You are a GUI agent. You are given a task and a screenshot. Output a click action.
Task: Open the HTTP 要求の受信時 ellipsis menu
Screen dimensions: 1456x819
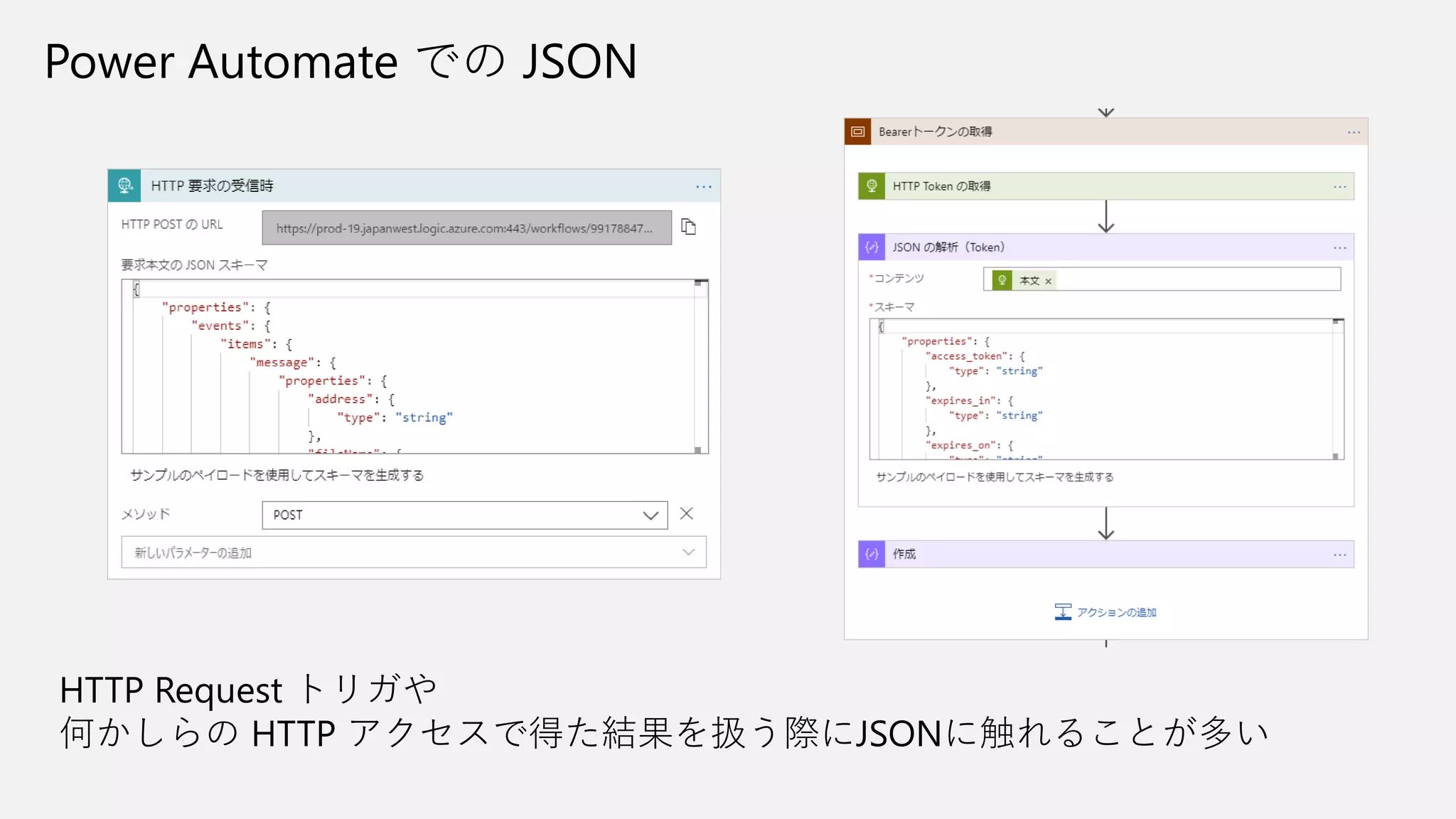tap(704, 186)
